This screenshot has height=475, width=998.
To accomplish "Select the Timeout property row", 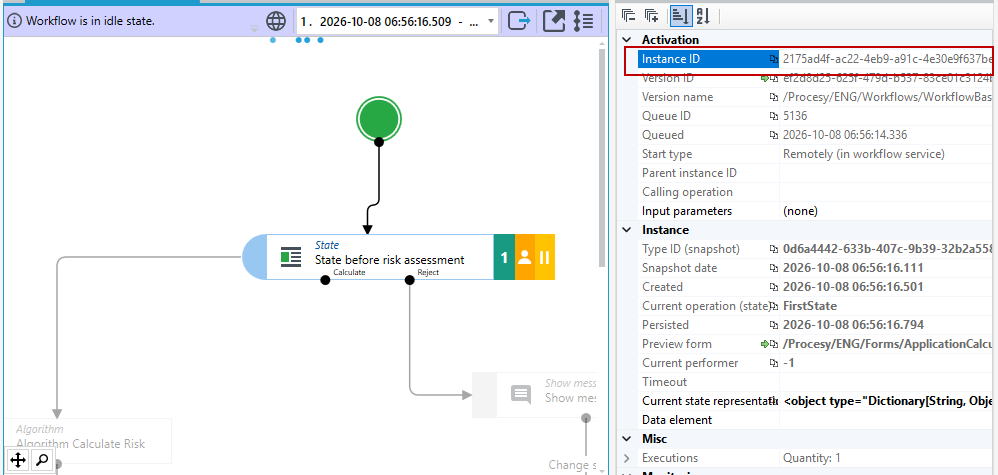I will (817, 382).
